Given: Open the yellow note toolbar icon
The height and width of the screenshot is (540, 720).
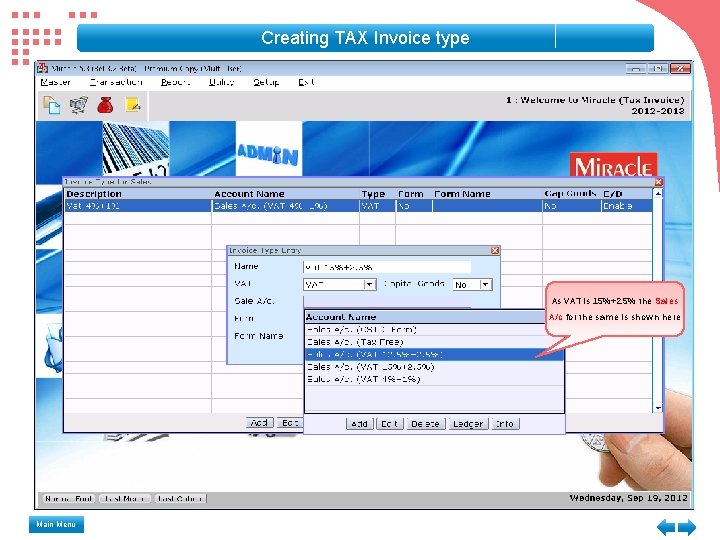Looking at the screenshot, I should click(132, 105).
